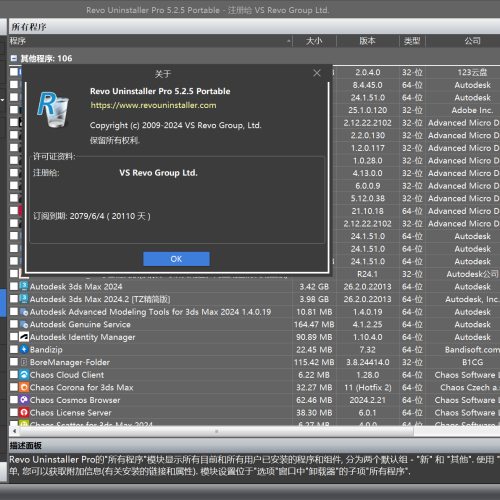Select the Autodesk 3ds Max 2024 row name
This screenshot has height=500, width=500.
[x=76, y=287]
